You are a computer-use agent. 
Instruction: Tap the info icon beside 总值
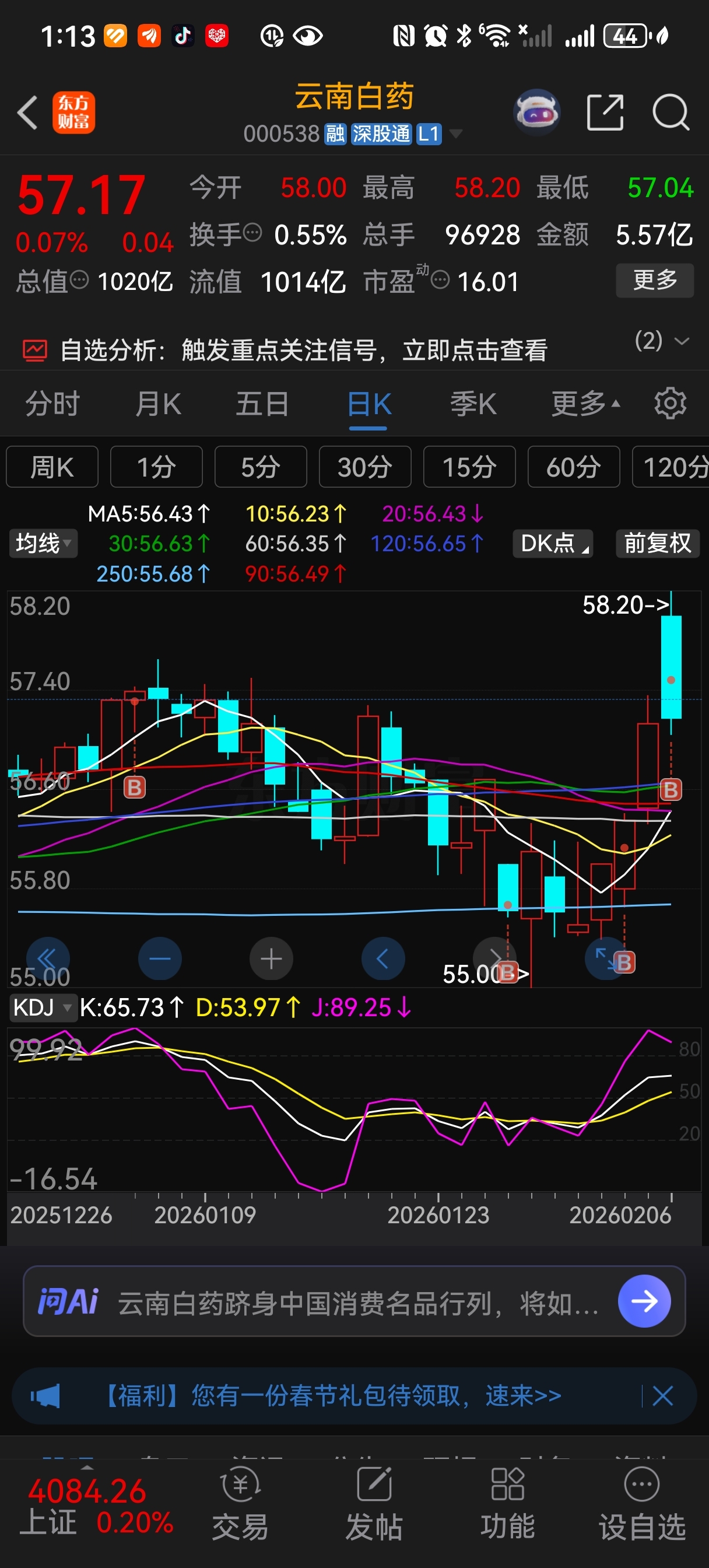point(79,279)
